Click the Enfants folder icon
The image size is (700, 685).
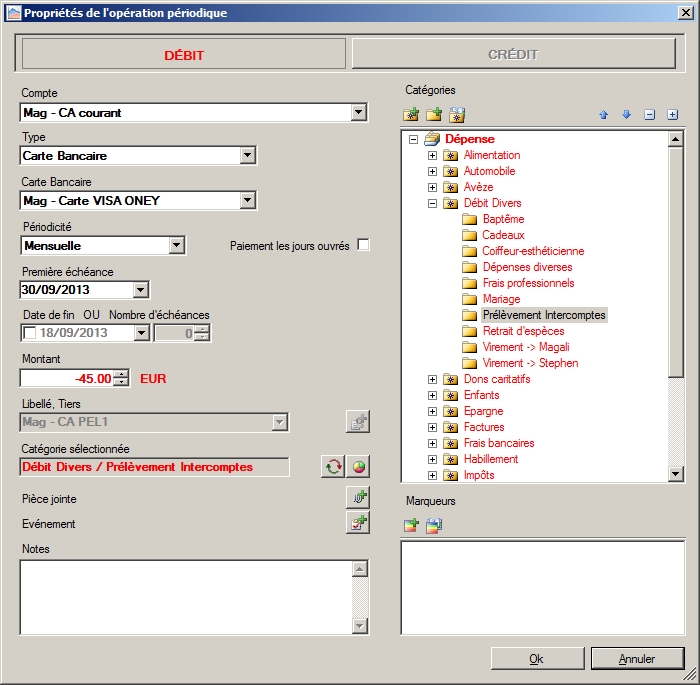tap(450, 395)
